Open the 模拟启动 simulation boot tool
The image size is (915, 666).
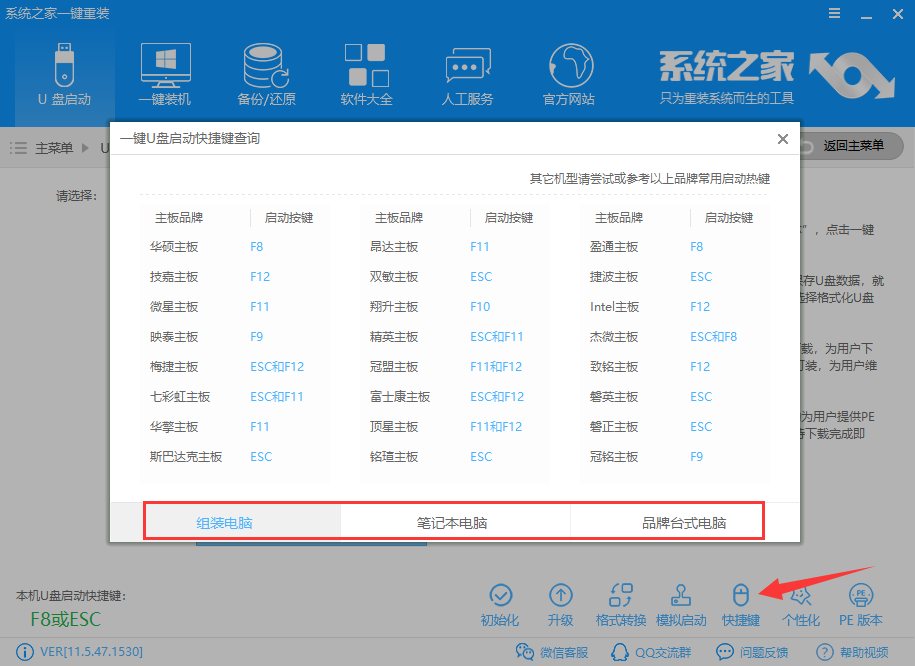[x=681, y=603]
